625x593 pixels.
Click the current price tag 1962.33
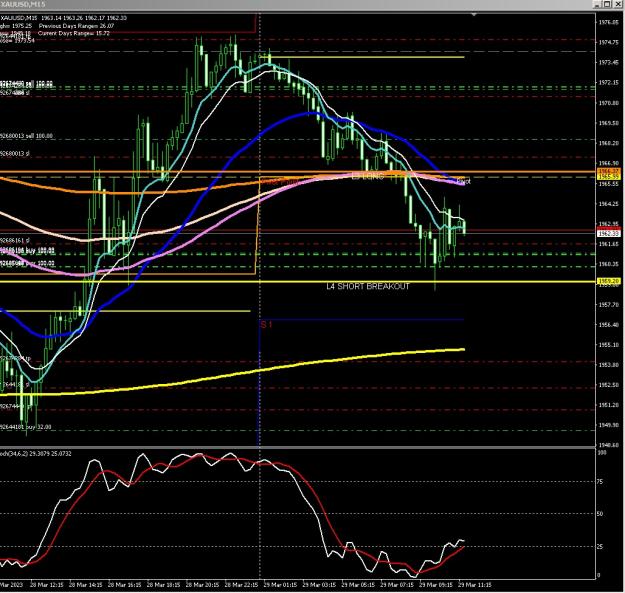609,233
